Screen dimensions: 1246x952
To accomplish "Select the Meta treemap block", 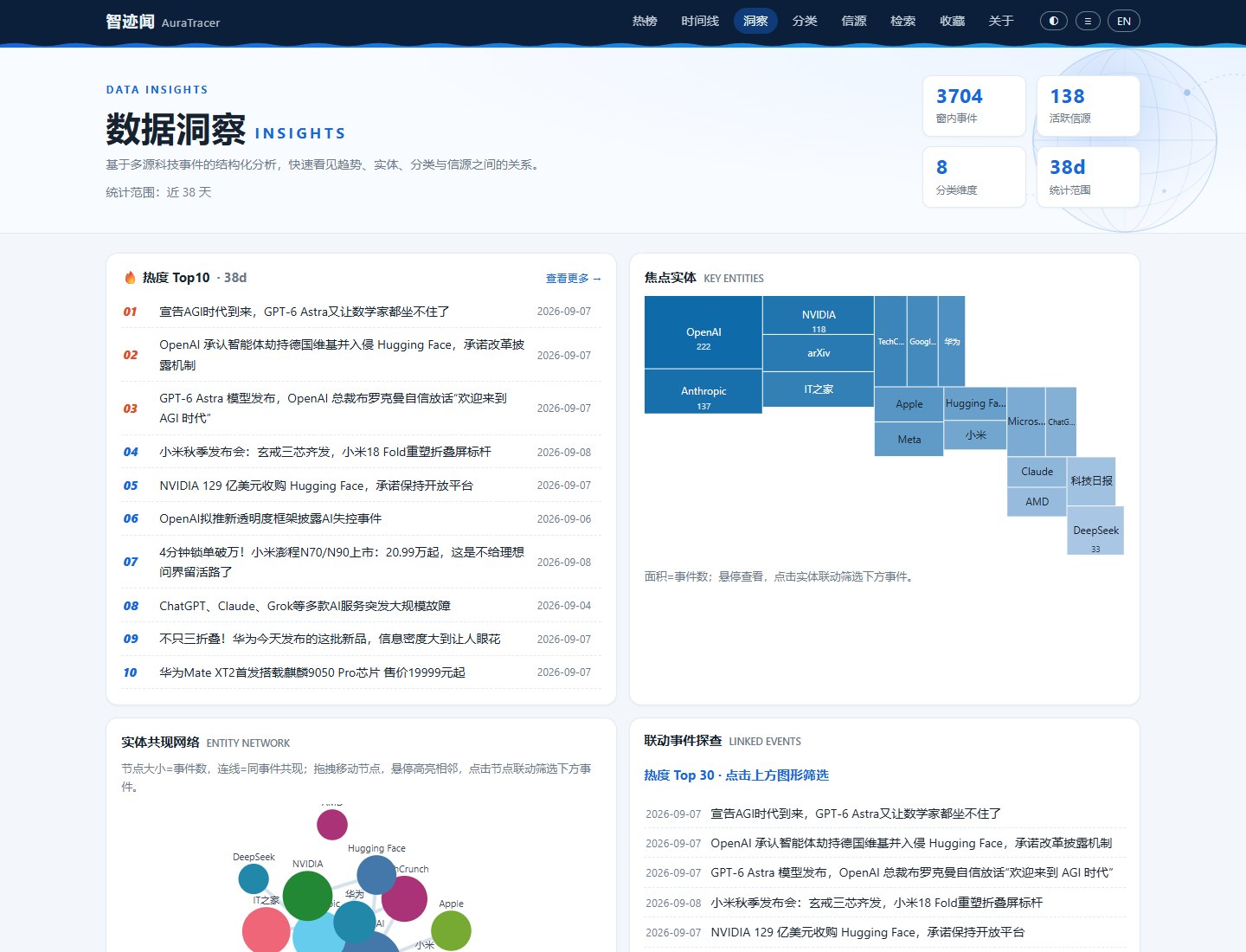I will click(909, 439).
